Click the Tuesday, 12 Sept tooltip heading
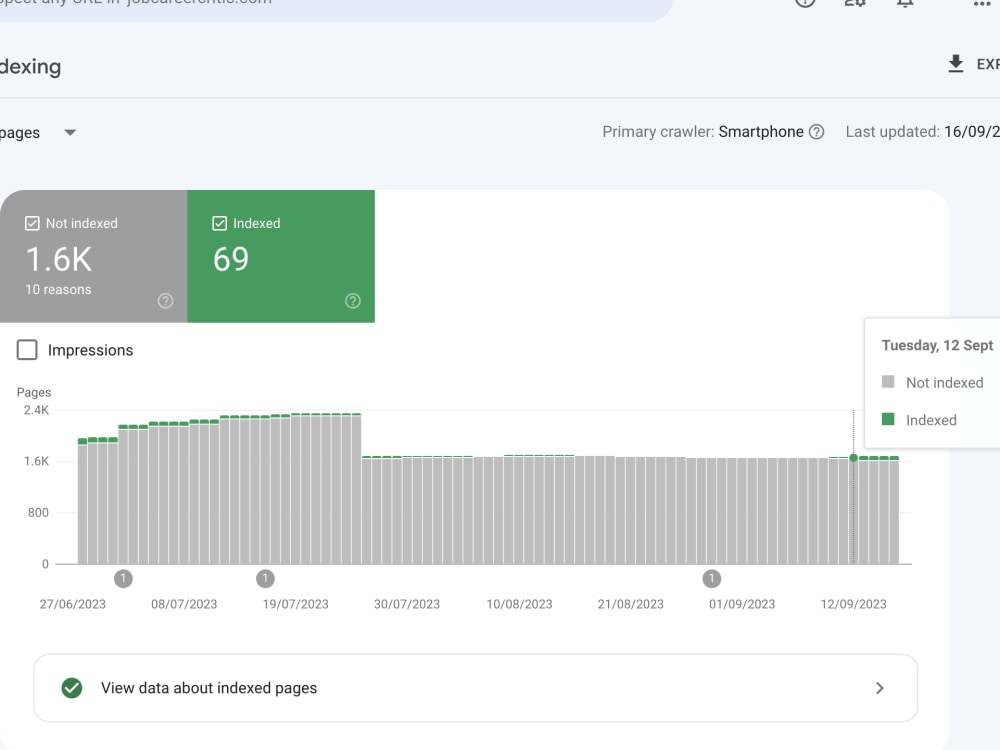Viewport: 1000px width, 750px height. [937, 346]
